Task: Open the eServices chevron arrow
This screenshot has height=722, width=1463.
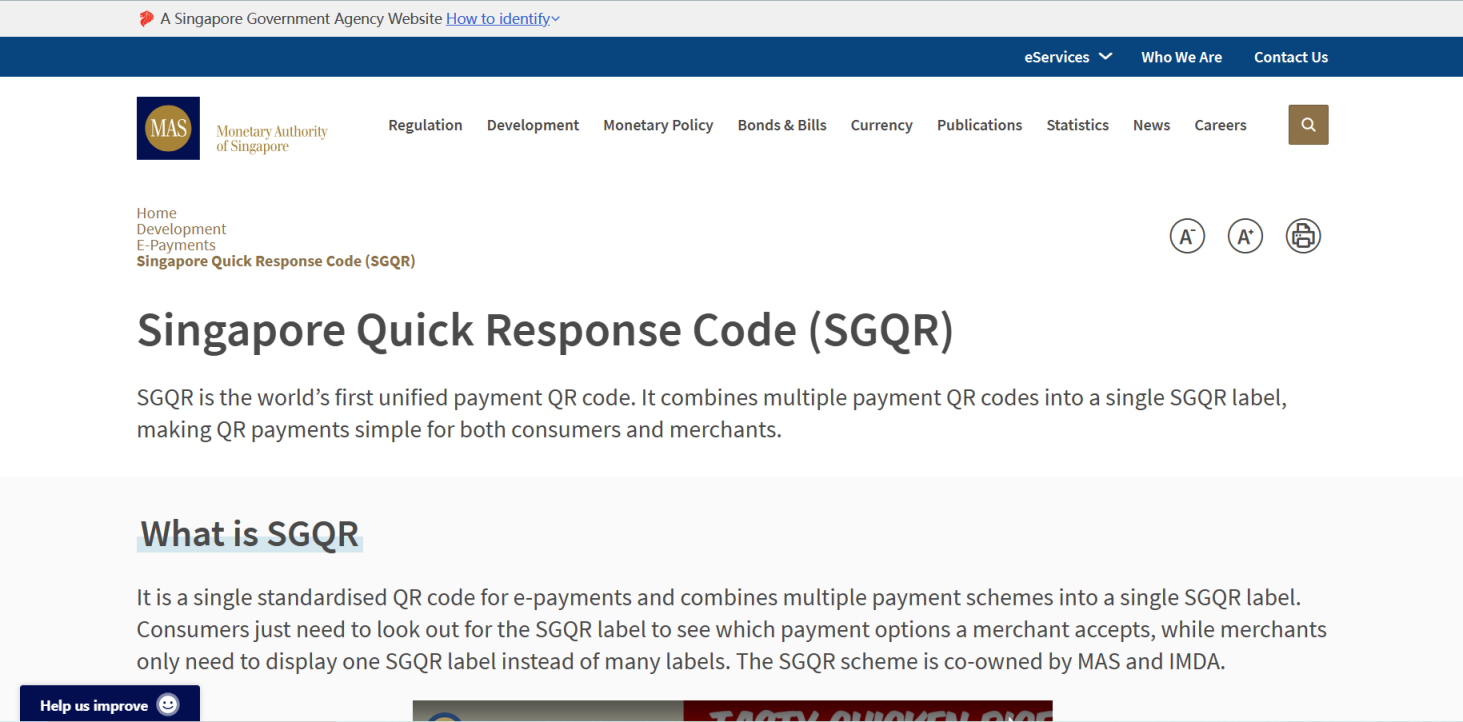Action: (x=1107, y=57)
